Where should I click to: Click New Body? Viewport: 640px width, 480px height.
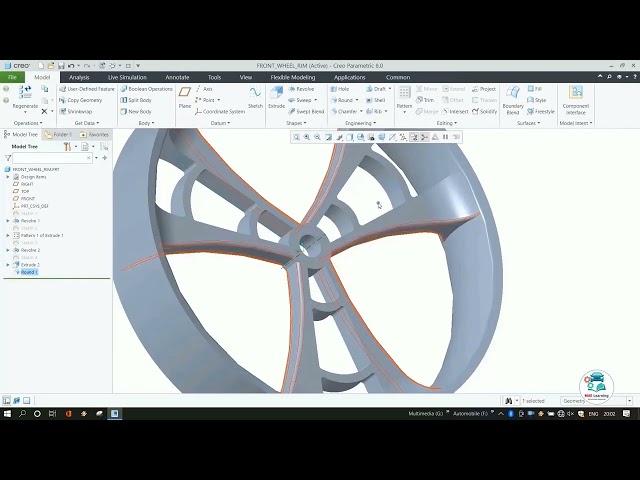(136, 111)
